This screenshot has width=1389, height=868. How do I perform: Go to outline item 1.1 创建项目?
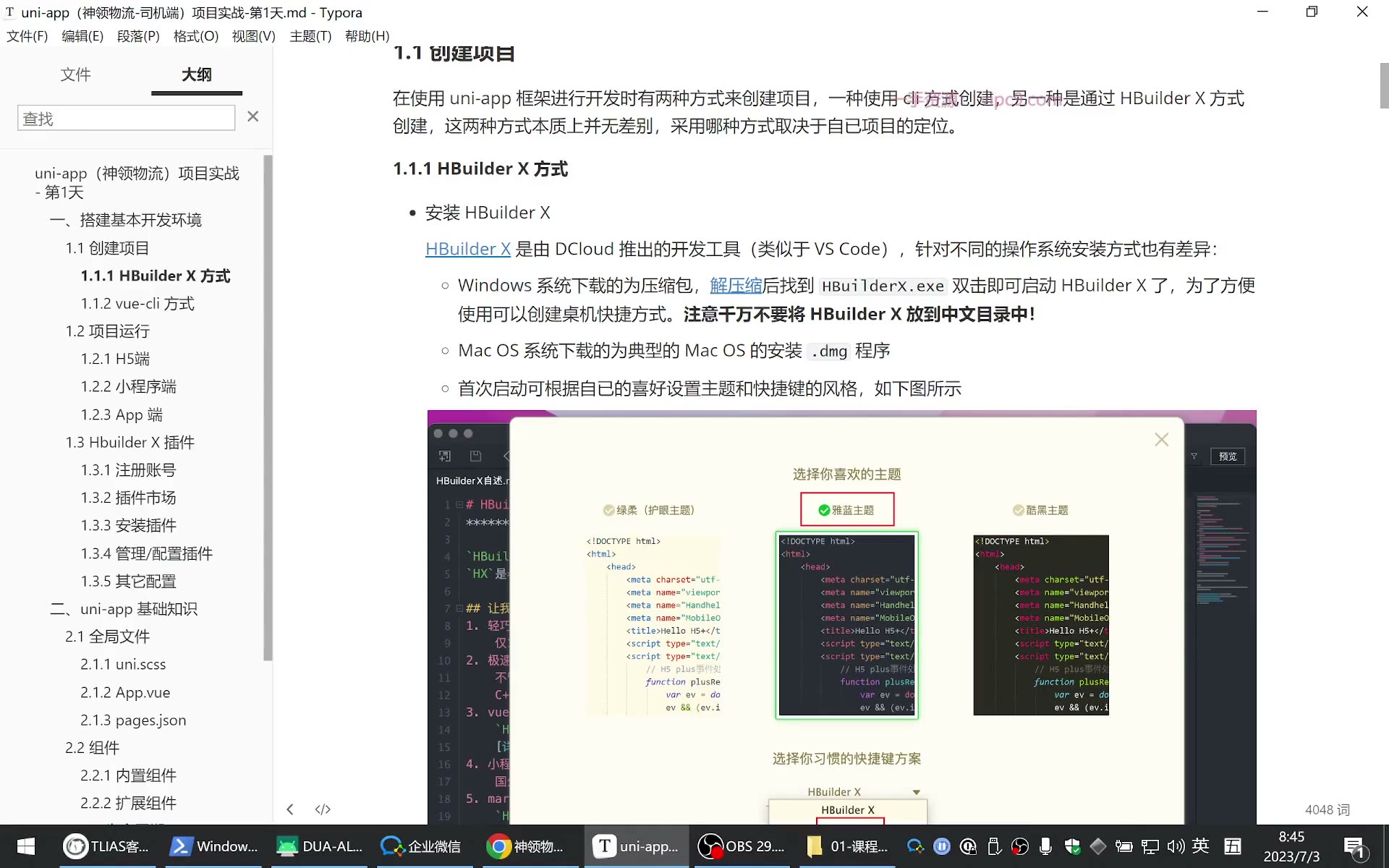click(x=107, y=248)
